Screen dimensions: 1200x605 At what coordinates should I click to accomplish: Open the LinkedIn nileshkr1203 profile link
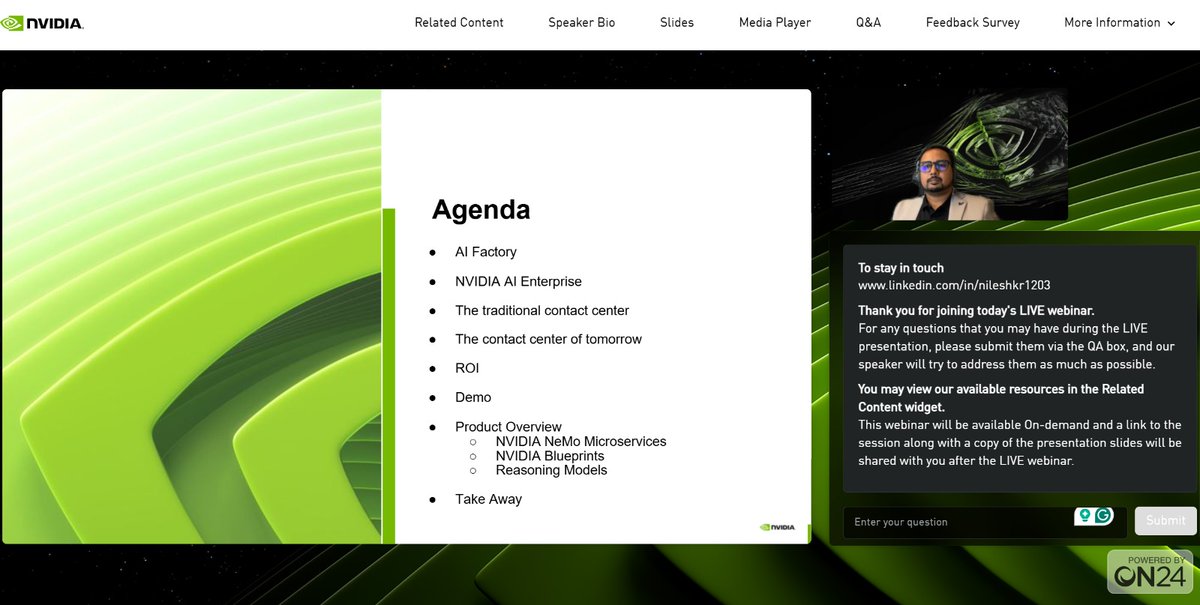(954, 285)
